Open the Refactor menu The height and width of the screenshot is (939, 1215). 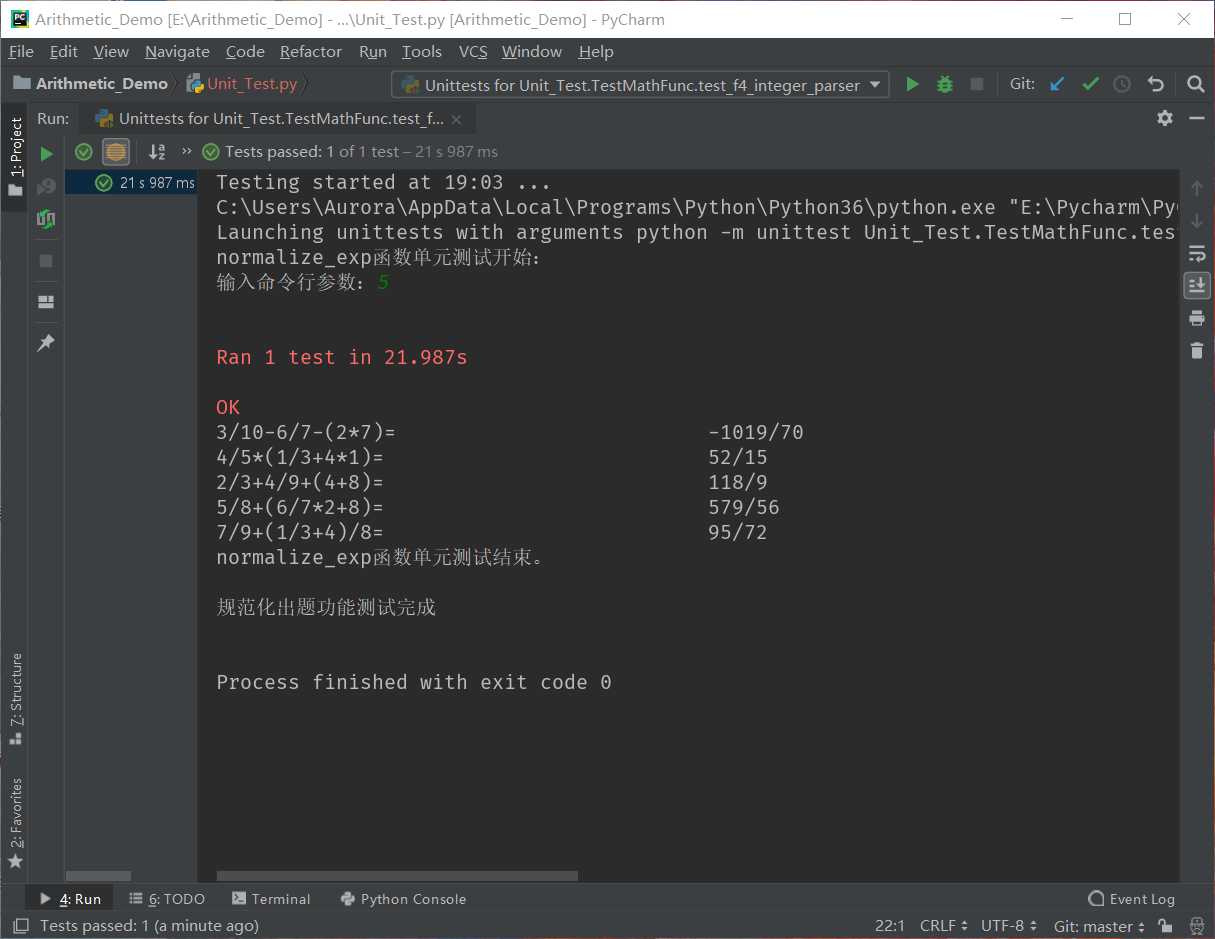tap(311, 52)
